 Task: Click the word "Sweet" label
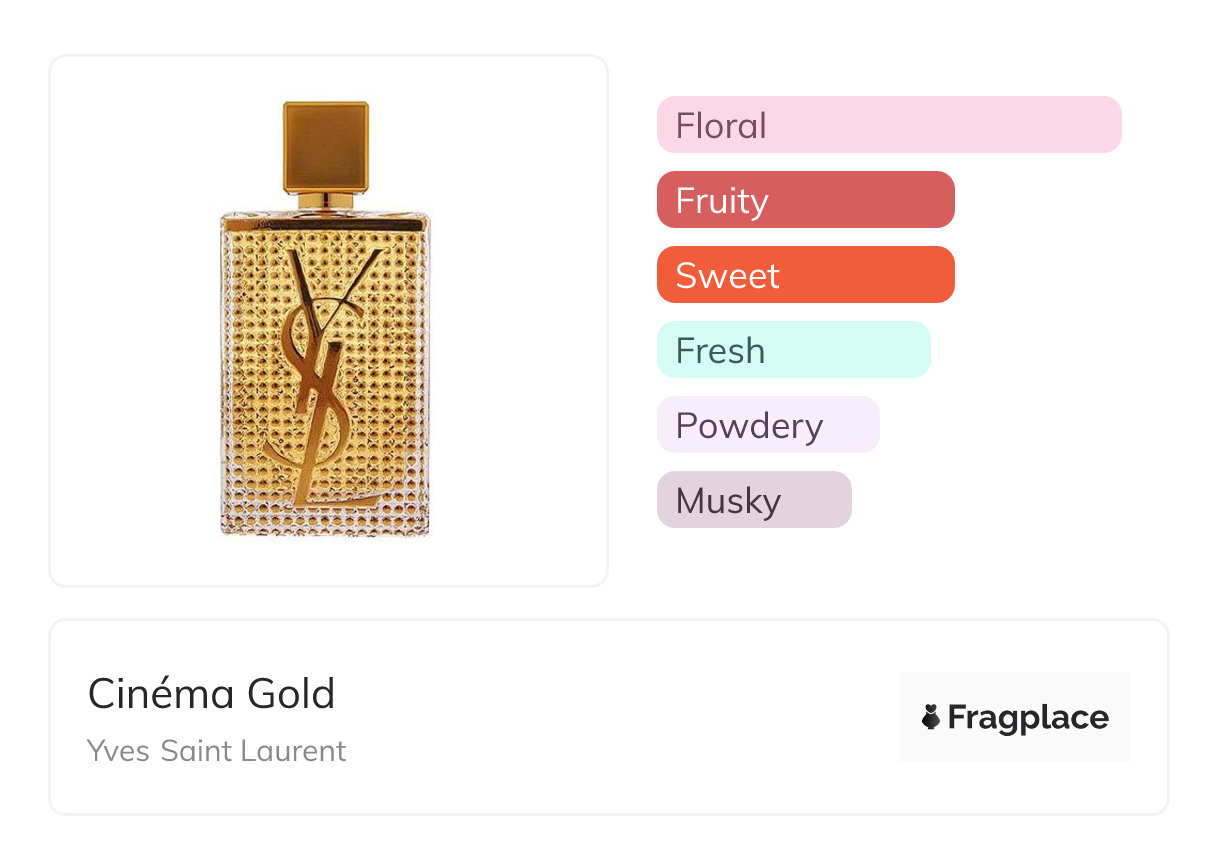click(727, 276)
